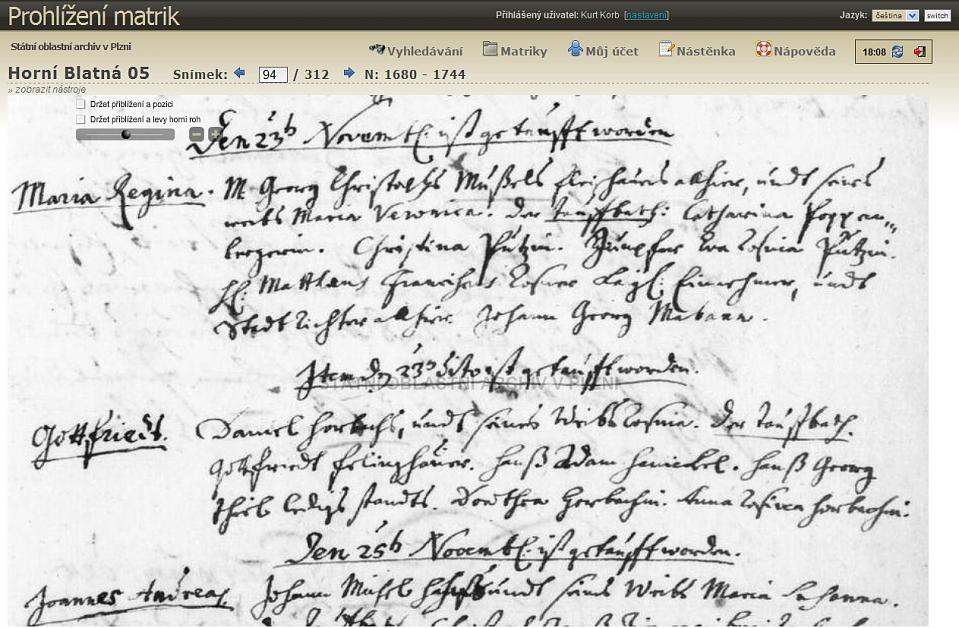Click the snímek page number field
959x628 pixels.
click(272, 75)
